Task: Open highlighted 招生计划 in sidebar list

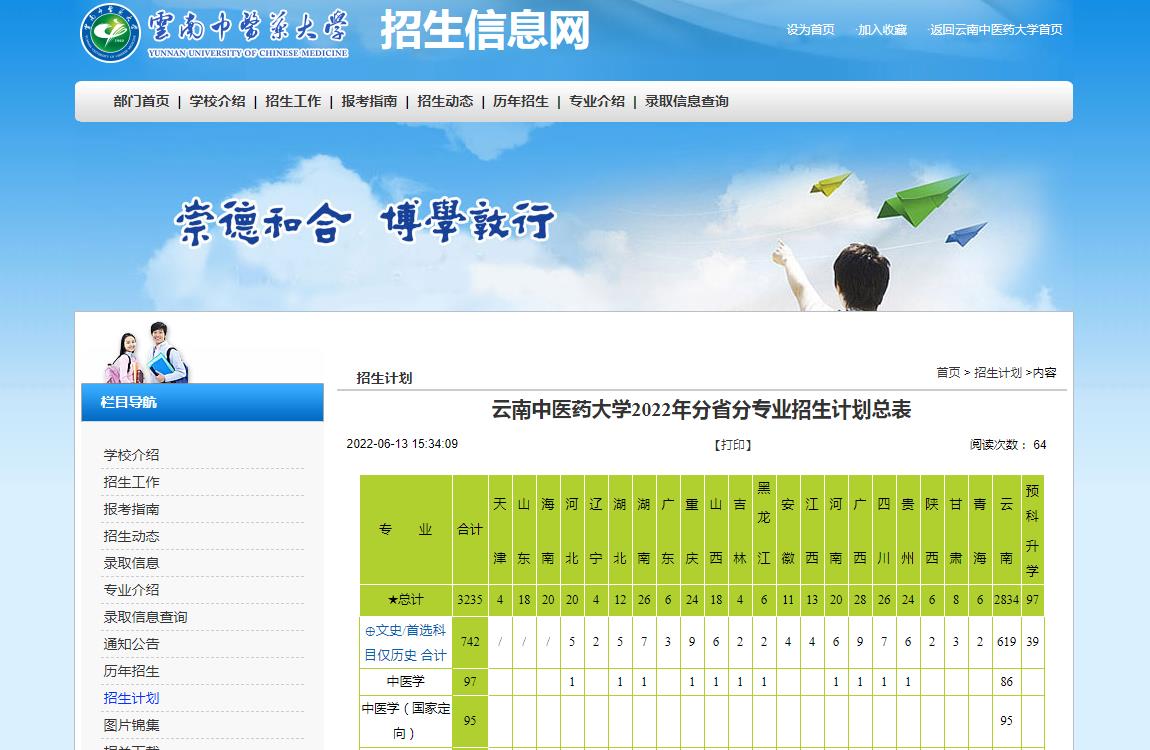Action: click(x=131, y=698)
